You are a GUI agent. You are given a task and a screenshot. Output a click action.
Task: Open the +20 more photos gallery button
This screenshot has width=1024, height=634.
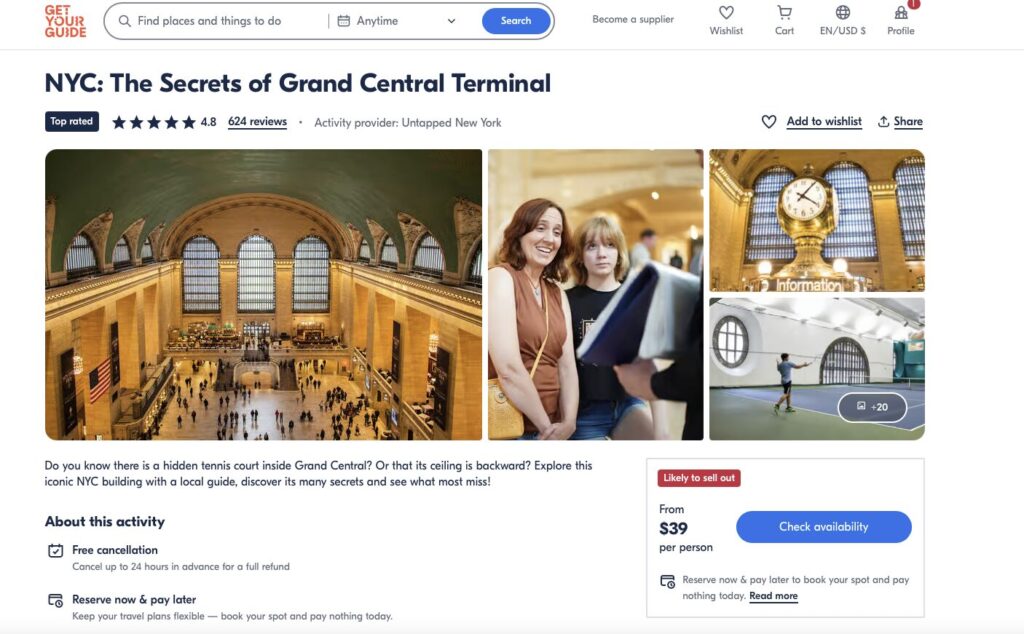(x=872, y=407)
